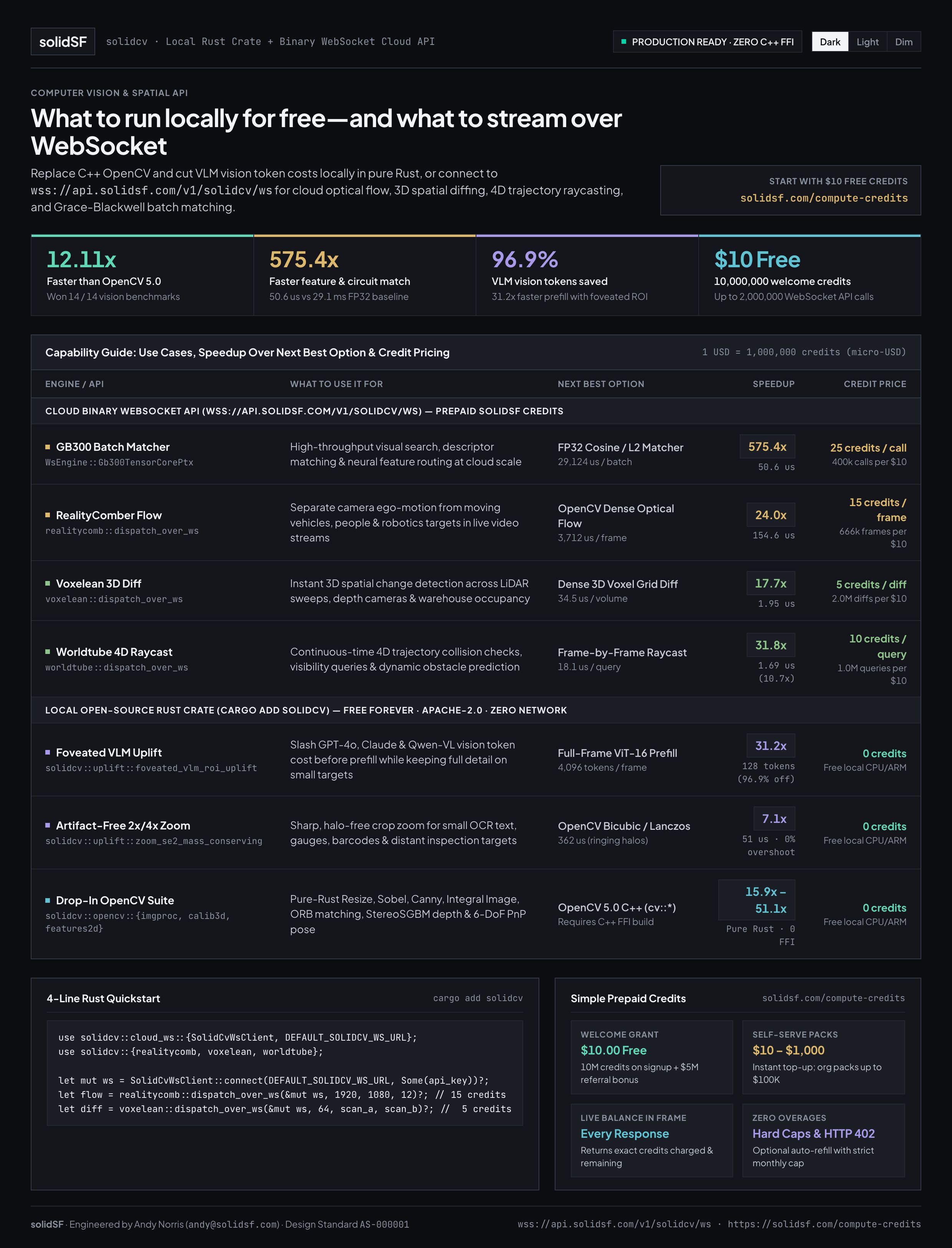Click the Hard Caps & HTTP 402 card
This screenshot has width=952, height=1248.
pyautogui.click(x=823, y=1140)
